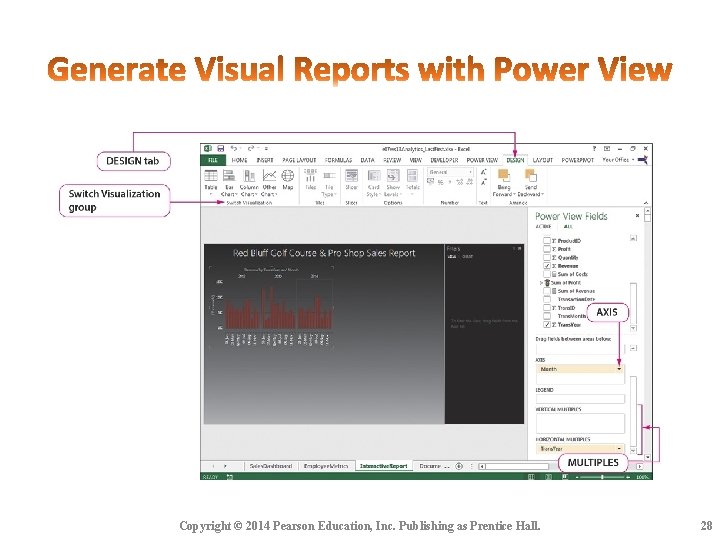Move the zoom slider in status bar
The height and width of the screenshot is (540, 720).
[602, 477]
